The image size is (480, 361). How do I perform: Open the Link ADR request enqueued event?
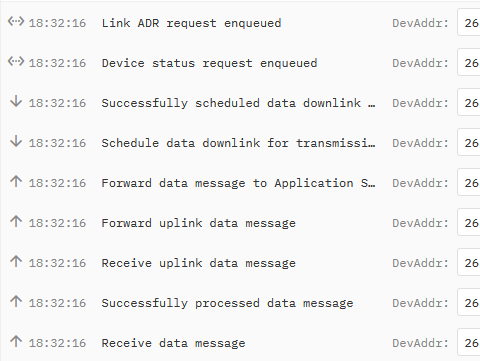[191, 23]
